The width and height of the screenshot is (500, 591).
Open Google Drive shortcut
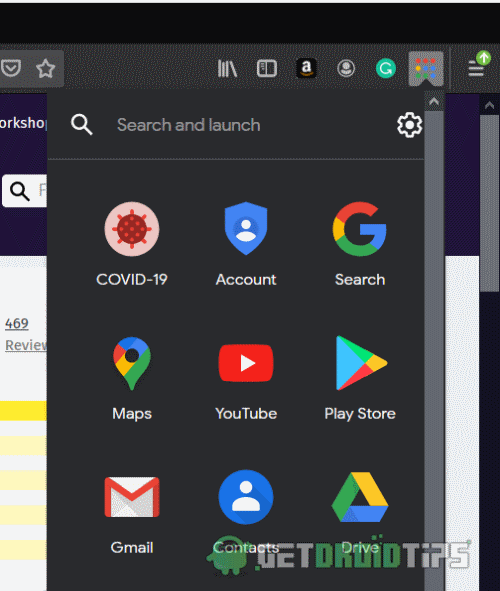point(360,513)
